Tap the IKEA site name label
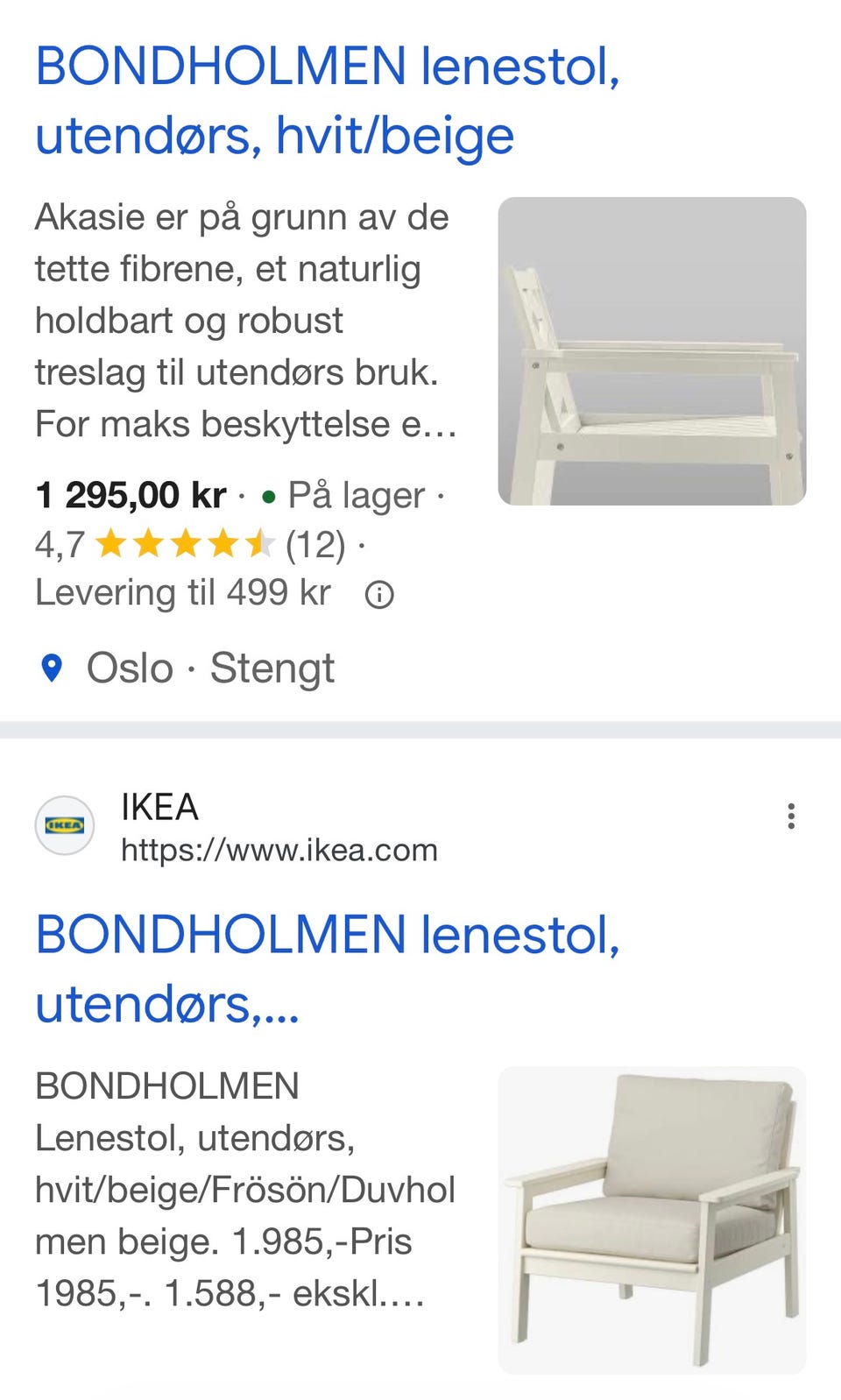The width and height of the screenshot is (841, 1400). 159,807
